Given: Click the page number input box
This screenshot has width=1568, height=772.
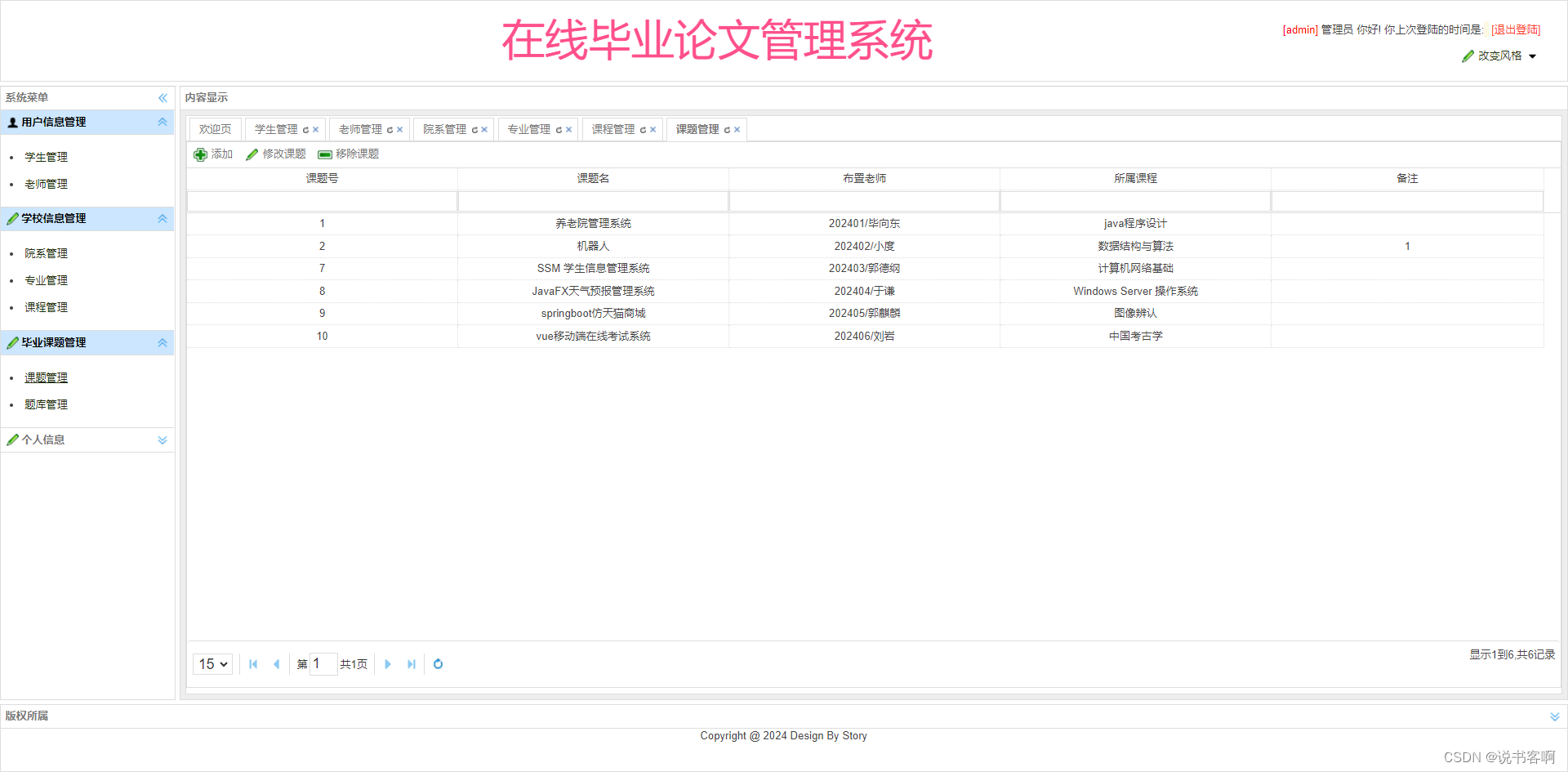Looking at the screenshot, I should tap(323, 664).
